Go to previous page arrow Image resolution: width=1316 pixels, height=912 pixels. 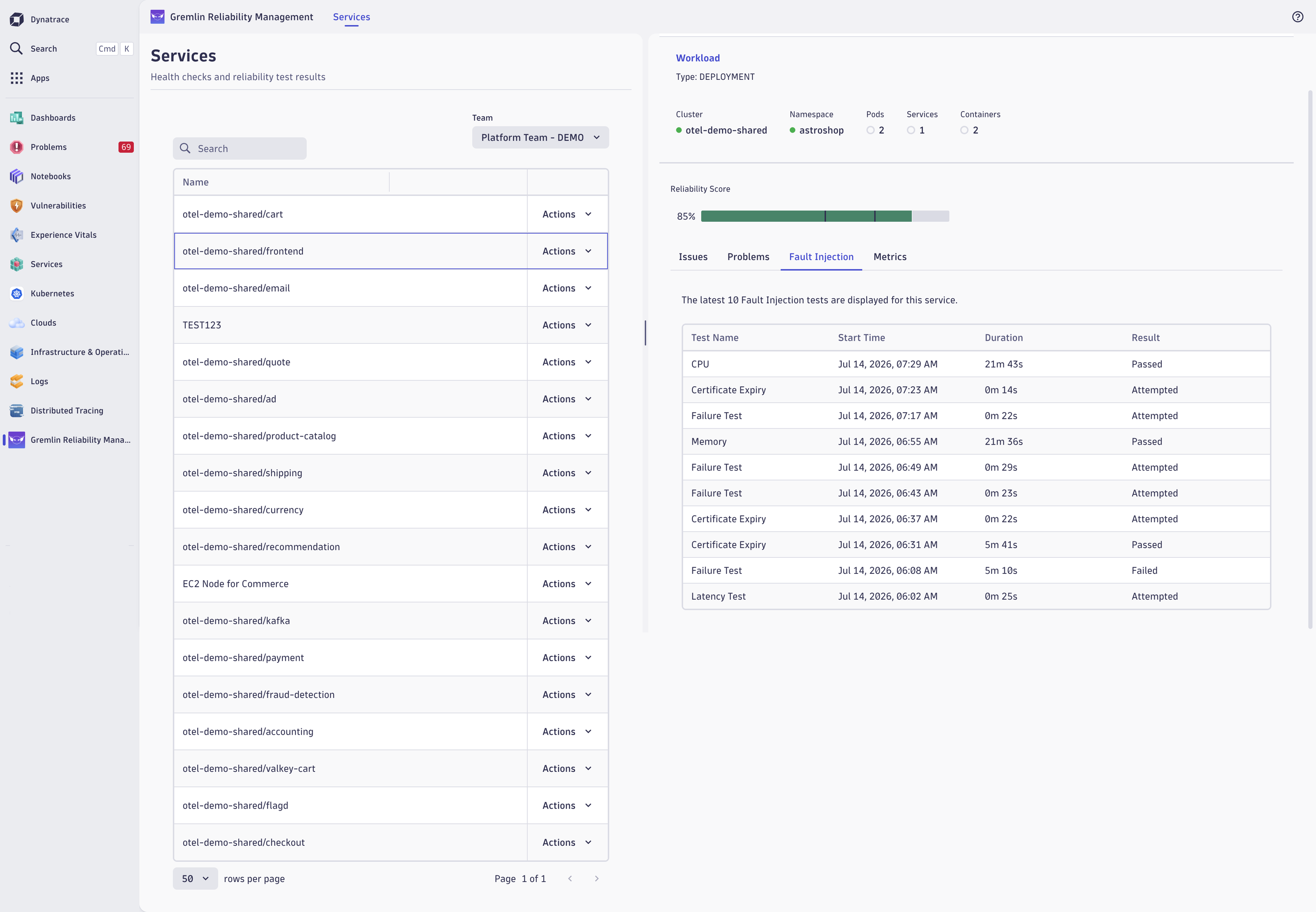click(x=570, y=878)
